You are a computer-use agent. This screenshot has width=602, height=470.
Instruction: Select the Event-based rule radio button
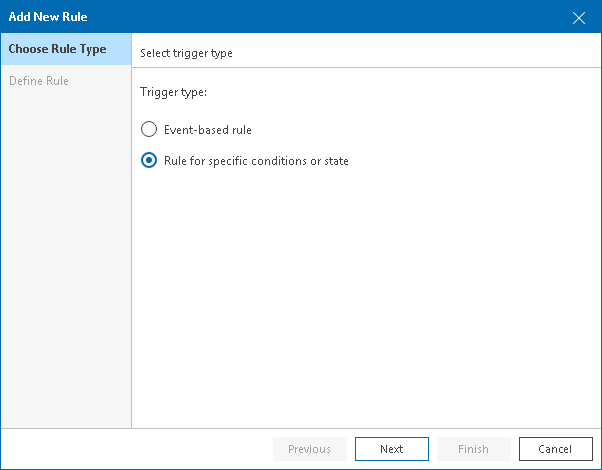point(149,129)
